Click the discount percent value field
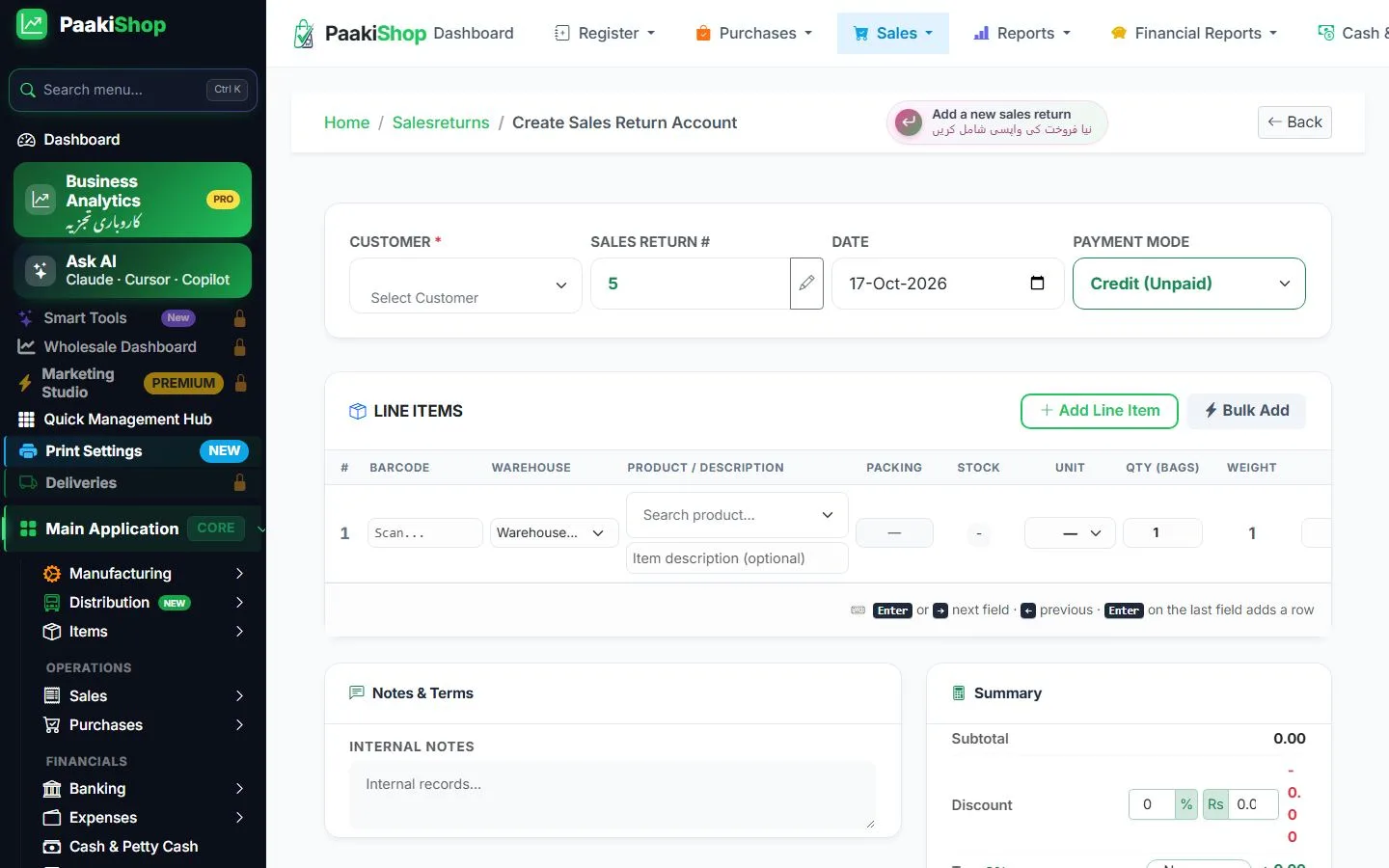 pyautogui.click(x=1153, y=804)
